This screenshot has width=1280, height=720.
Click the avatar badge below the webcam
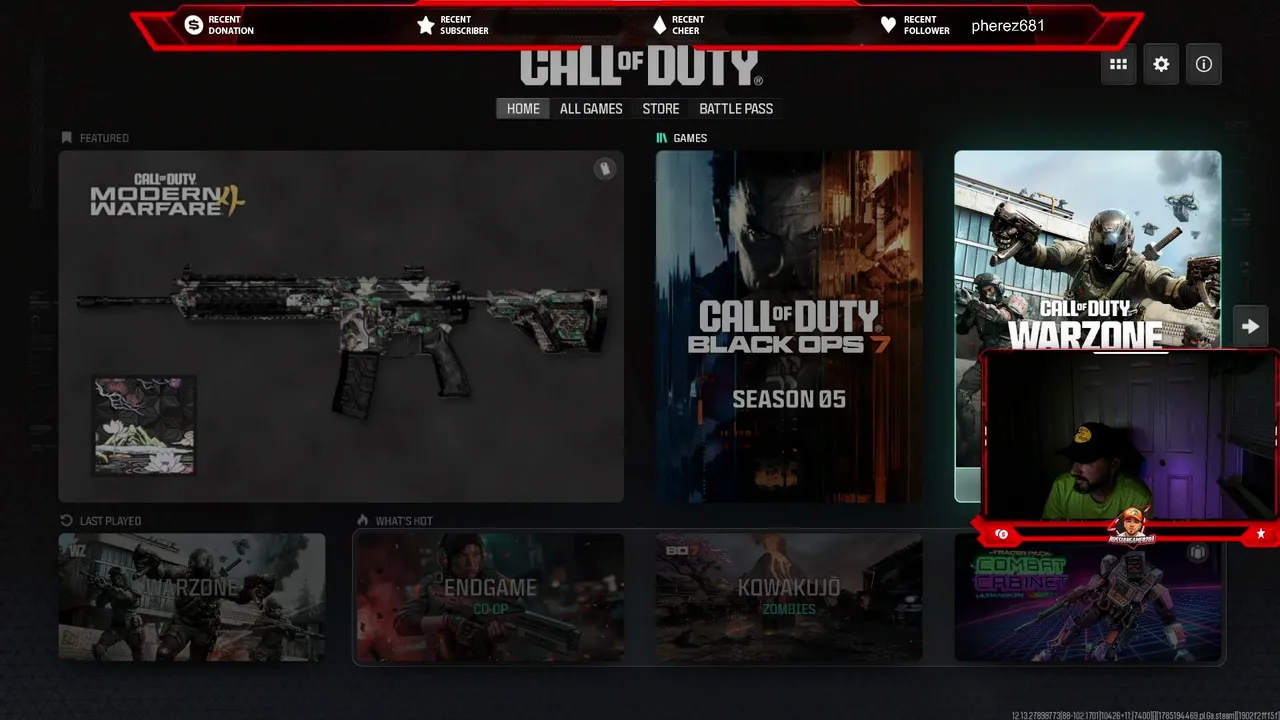[1130, 526]
